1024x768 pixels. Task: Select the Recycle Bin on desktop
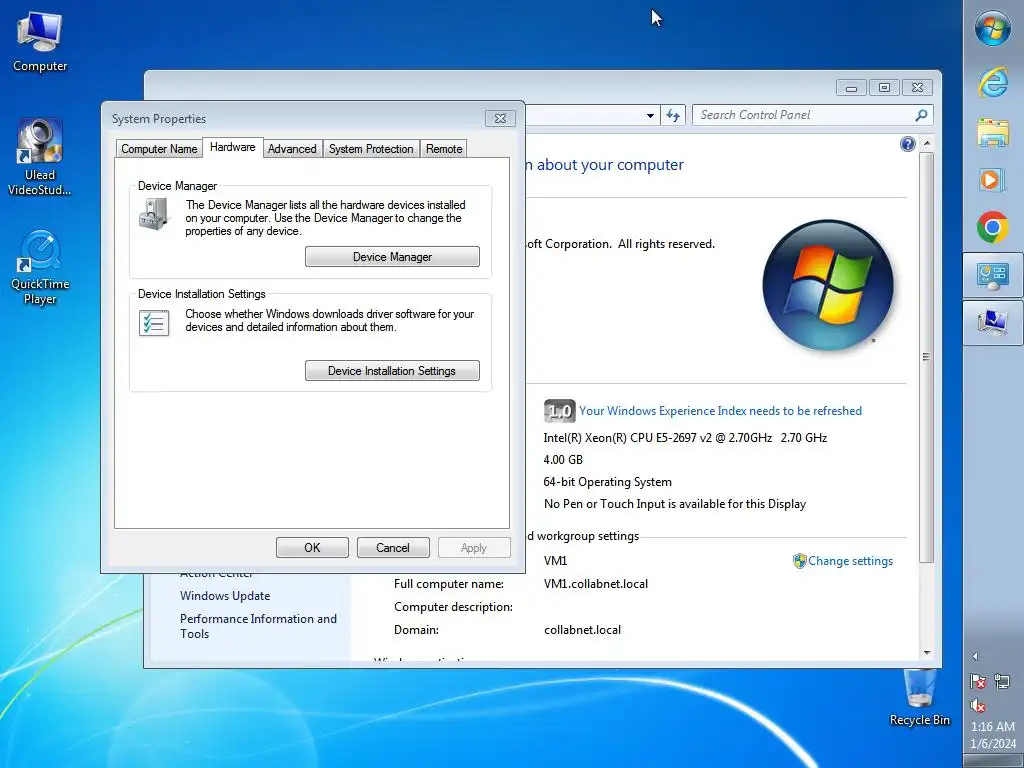[920, 699]
